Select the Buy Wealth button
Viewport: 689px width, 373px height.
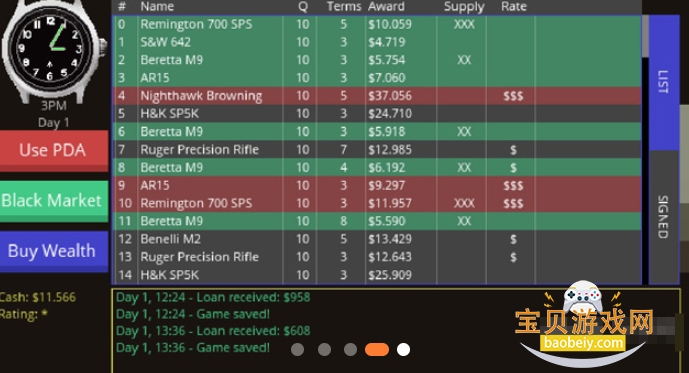[x=54, y=251]
